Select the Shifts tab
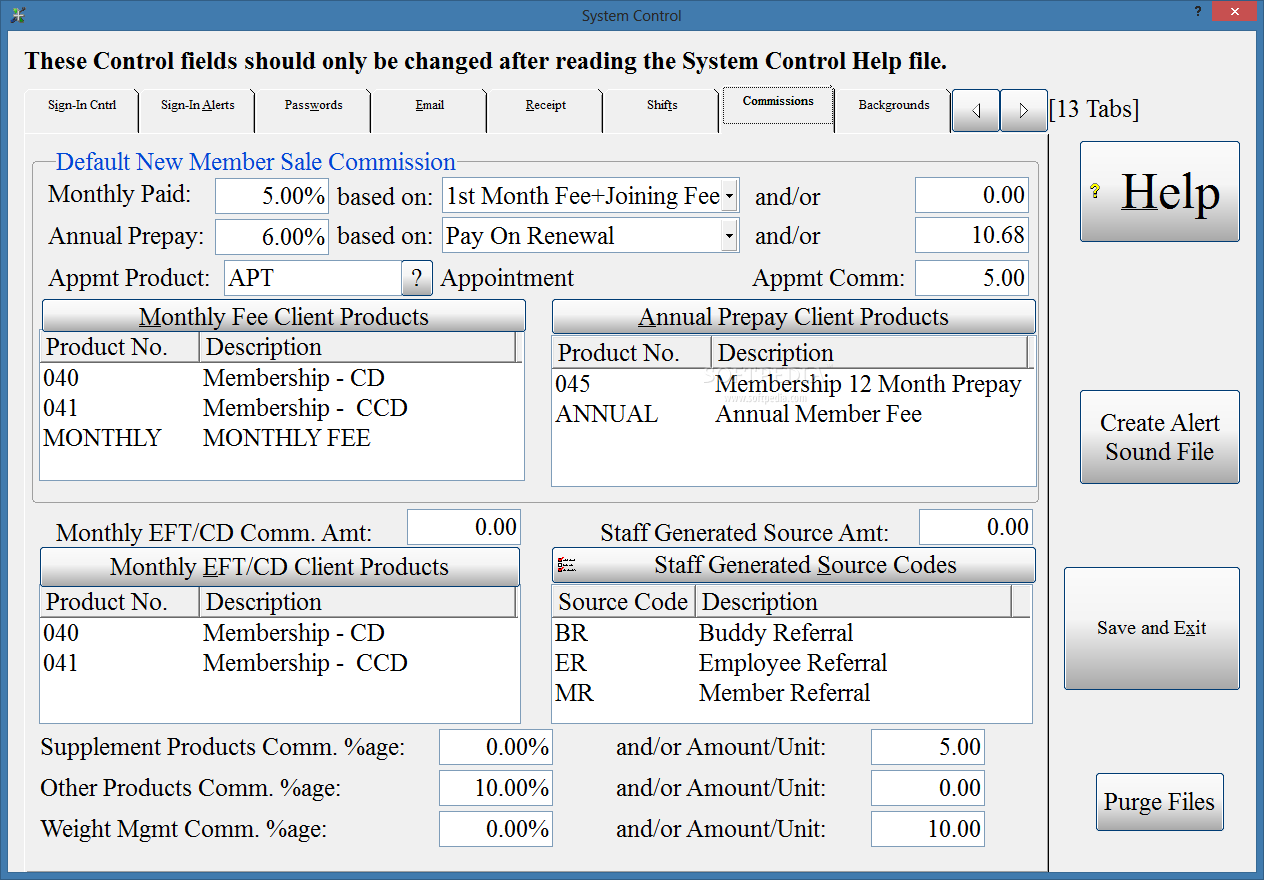Image resolution: width=1264 pixels, height=880 pixels. coord(661,110)
